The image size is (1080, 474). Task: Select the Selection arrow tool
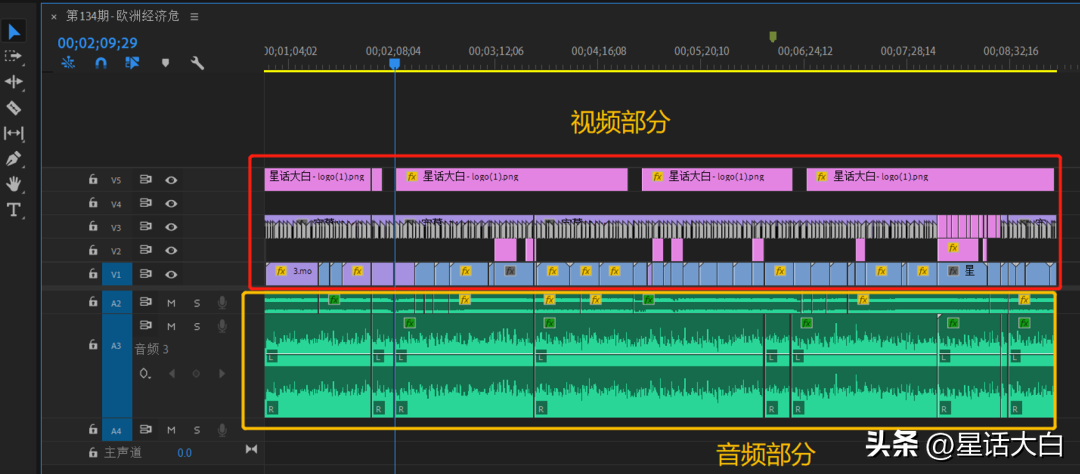click(14, 32)
